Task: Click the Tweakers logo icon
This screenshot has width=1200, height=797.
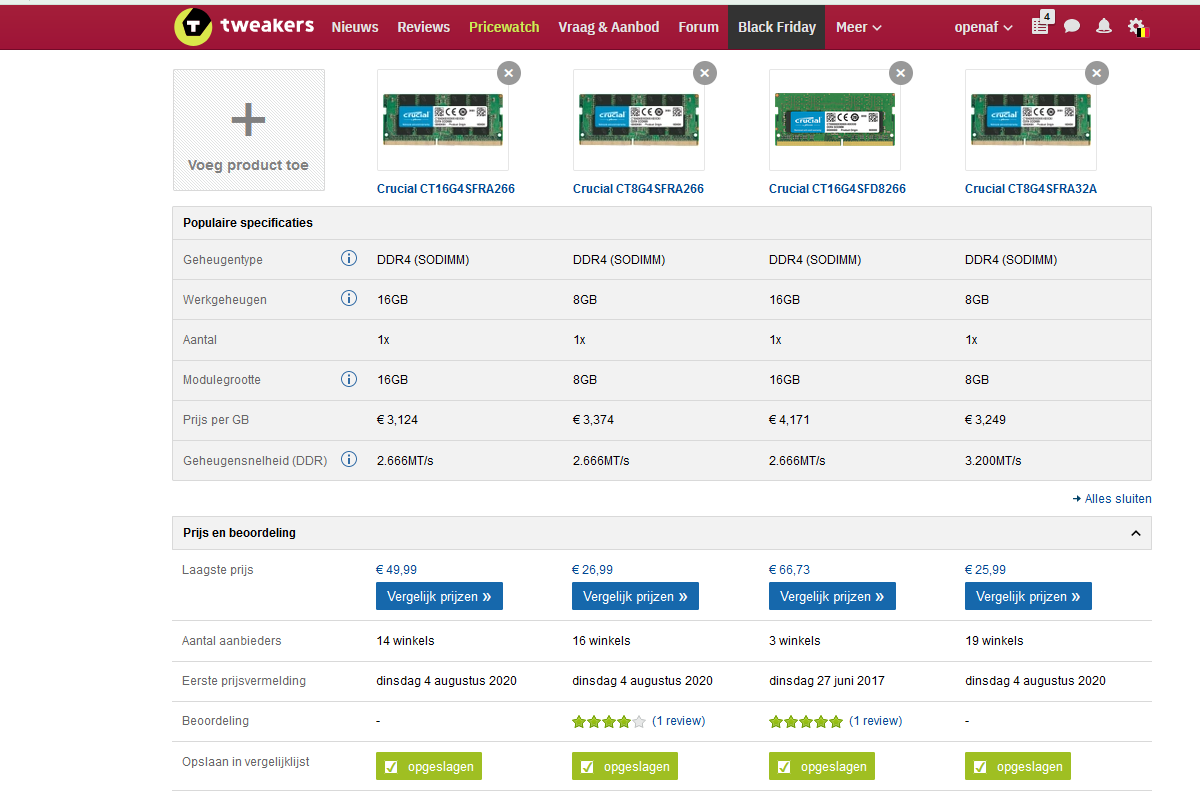Action: (193, 26)
